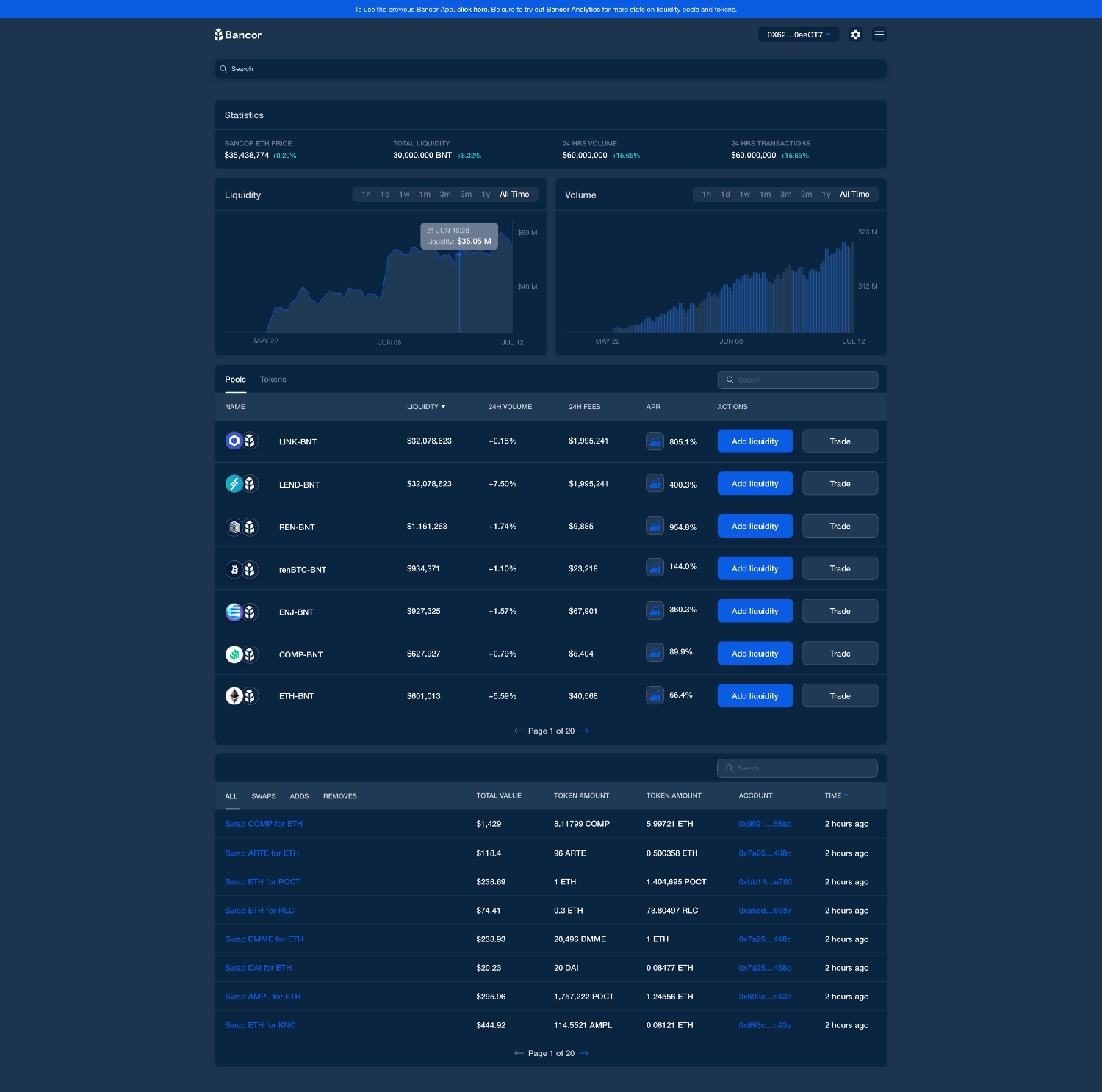The image size is (1102, 1092).
Task: Select the 1w range on Liquidity chart
Action: (404, 195)
